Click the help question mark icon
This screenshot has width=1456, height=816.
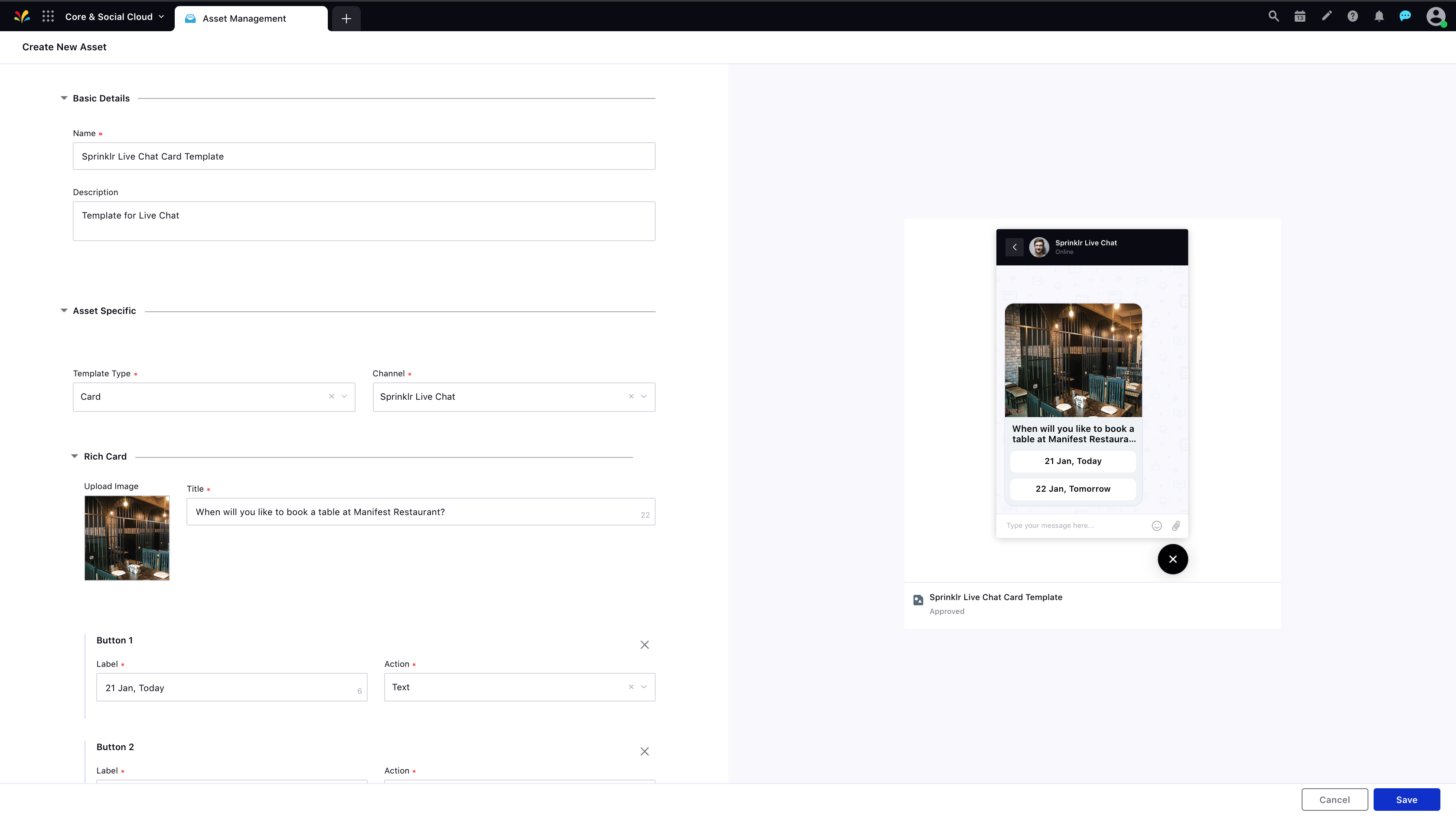[x=1352, y=15]
